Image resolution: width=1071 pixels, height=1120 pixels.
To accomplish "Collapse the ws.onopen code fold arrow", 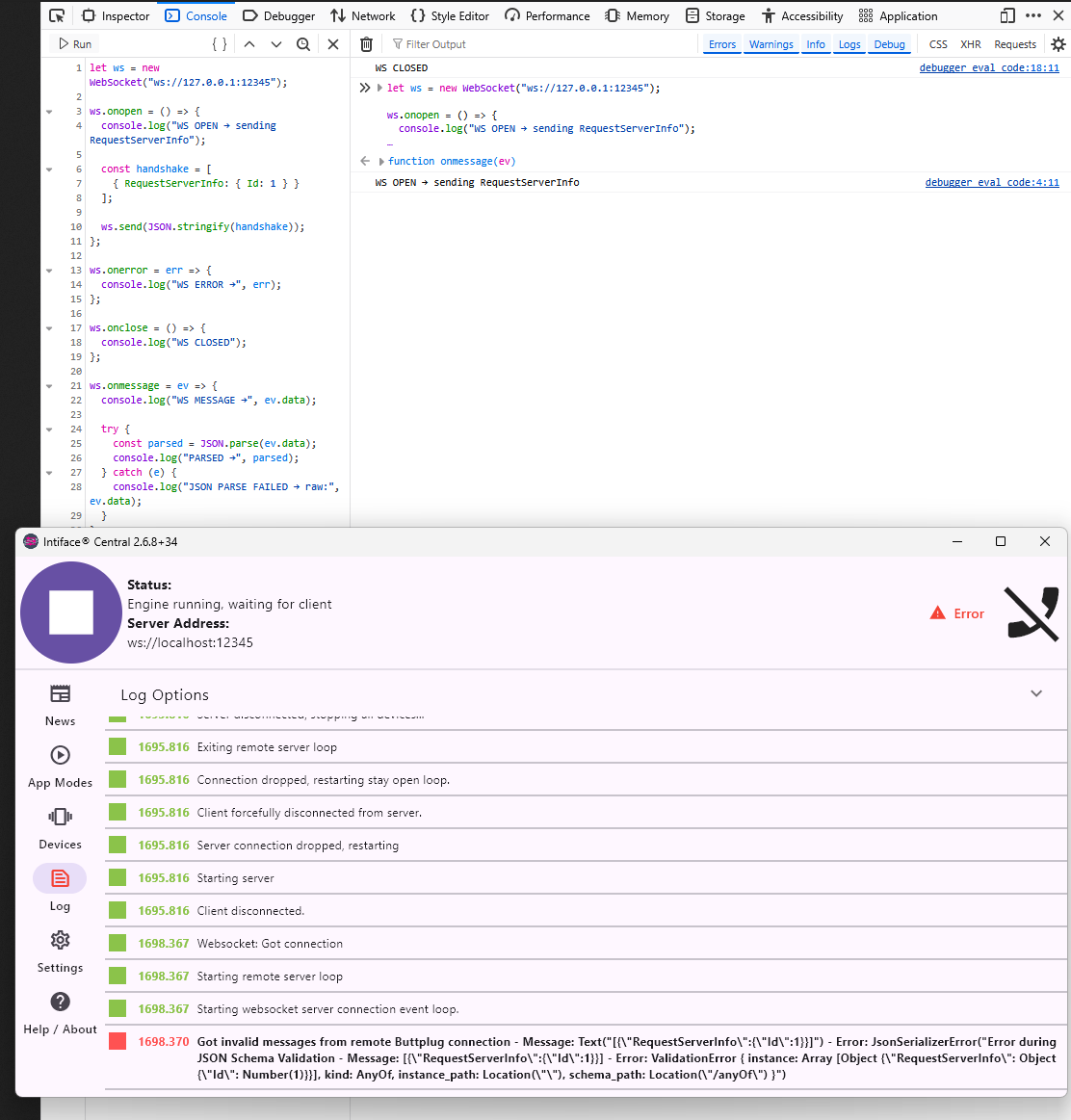I will (x=49, y=112).
